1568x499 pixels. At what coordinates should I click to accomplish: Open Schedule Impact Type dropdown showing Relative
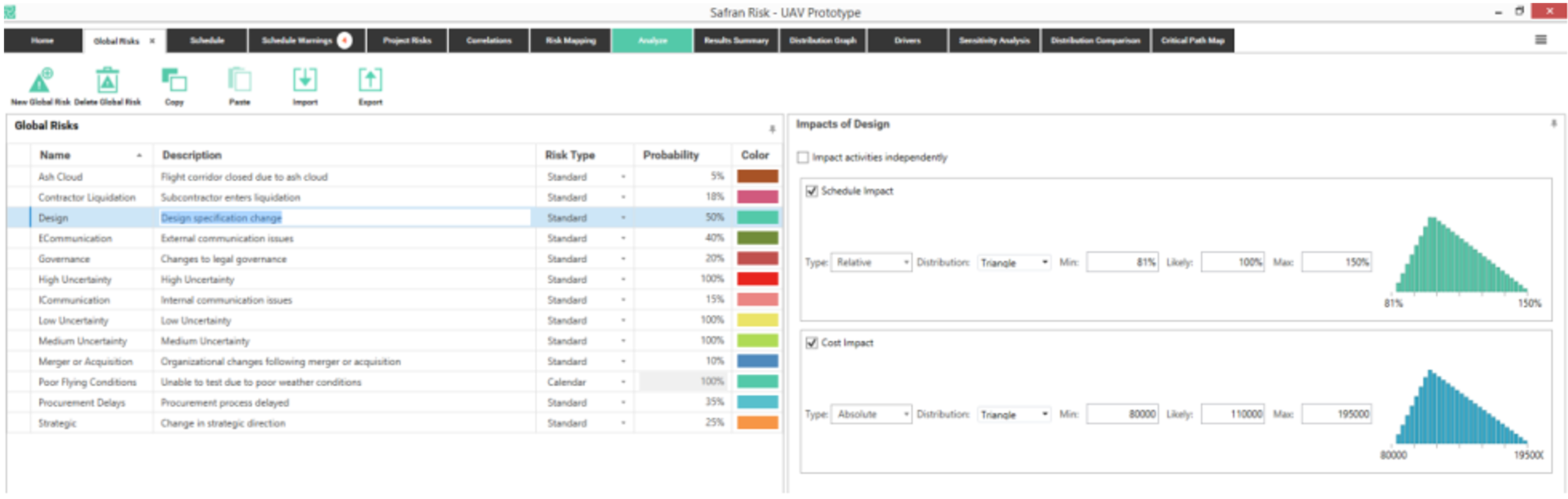tap(871, 263)
